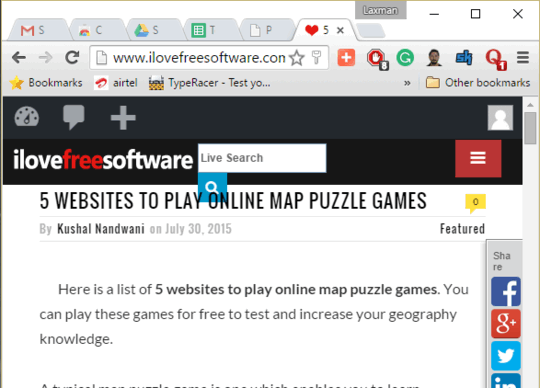This screenshot has width=540, height=388.
Task: Click the Grammarly extension icon
Action: pyautogui.click(x=405, y=57)
